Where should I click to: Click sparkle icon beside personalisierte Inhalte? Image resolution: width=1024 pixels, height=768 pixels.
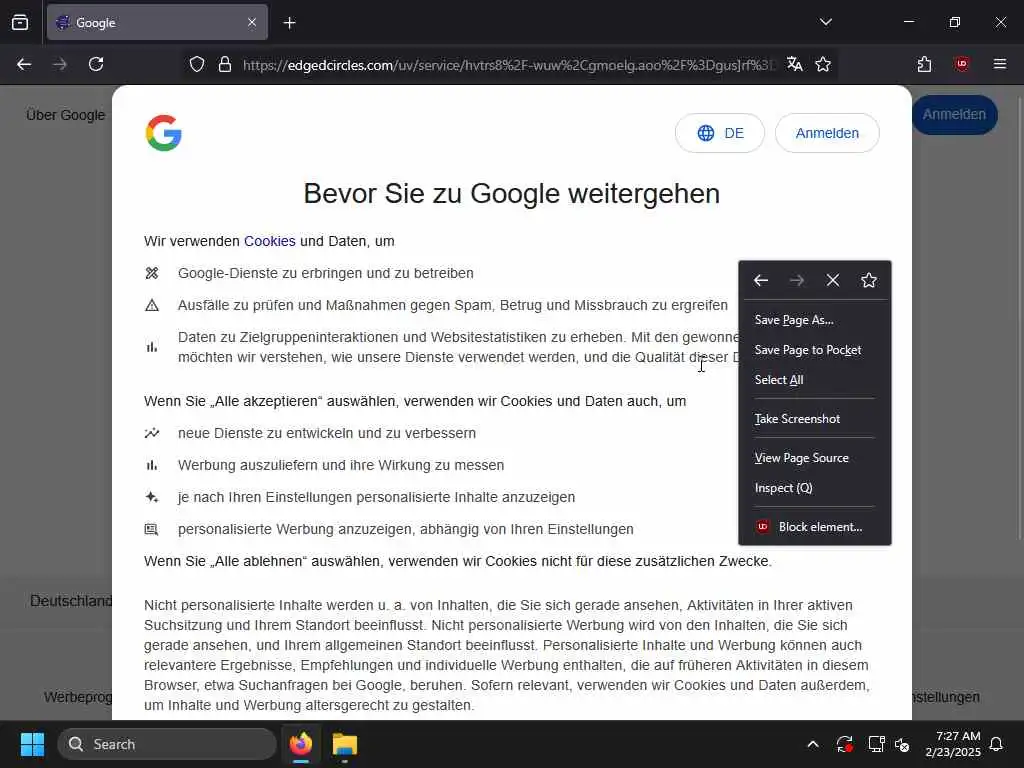[x=152, y=497]
